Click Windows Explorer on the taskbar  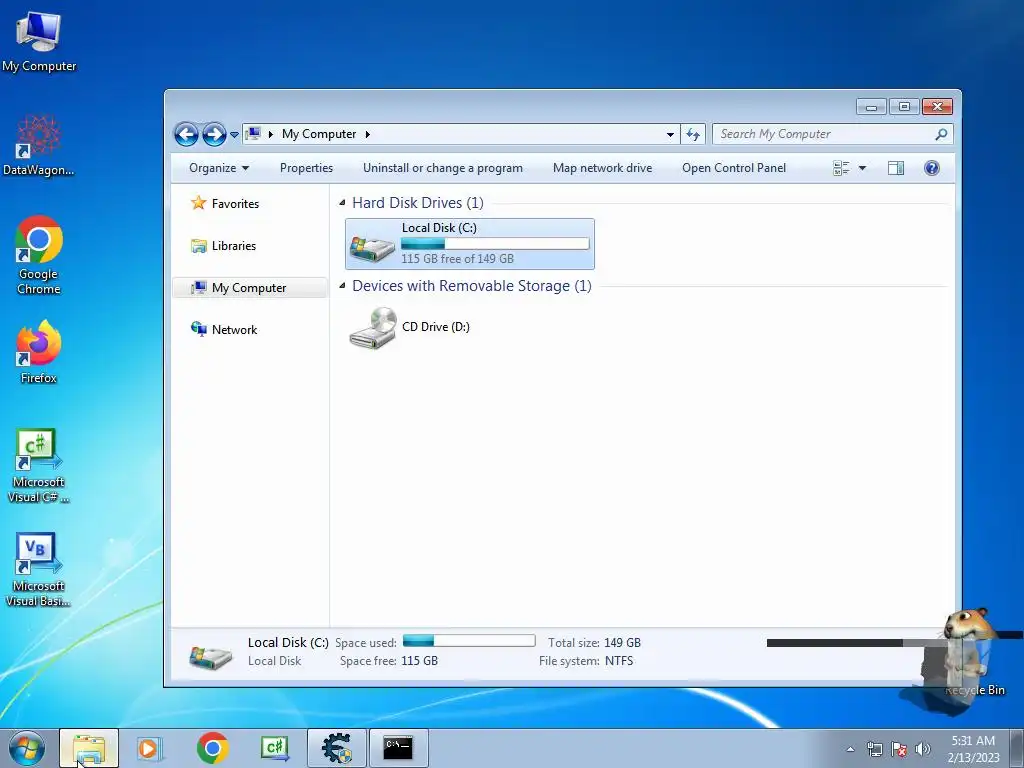pos(89,748)
